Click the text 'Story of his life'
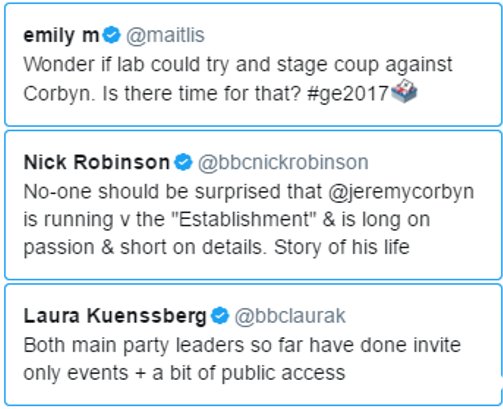The height and width of the screenshot is (409, 503). pyautogui.click(x=342, y=247)
